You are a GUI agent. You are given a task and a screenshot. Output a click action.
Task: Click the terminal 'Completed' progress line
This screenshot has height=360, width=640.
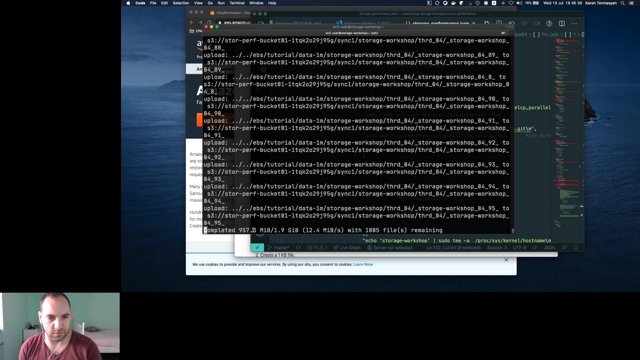(x=323, y=230)
